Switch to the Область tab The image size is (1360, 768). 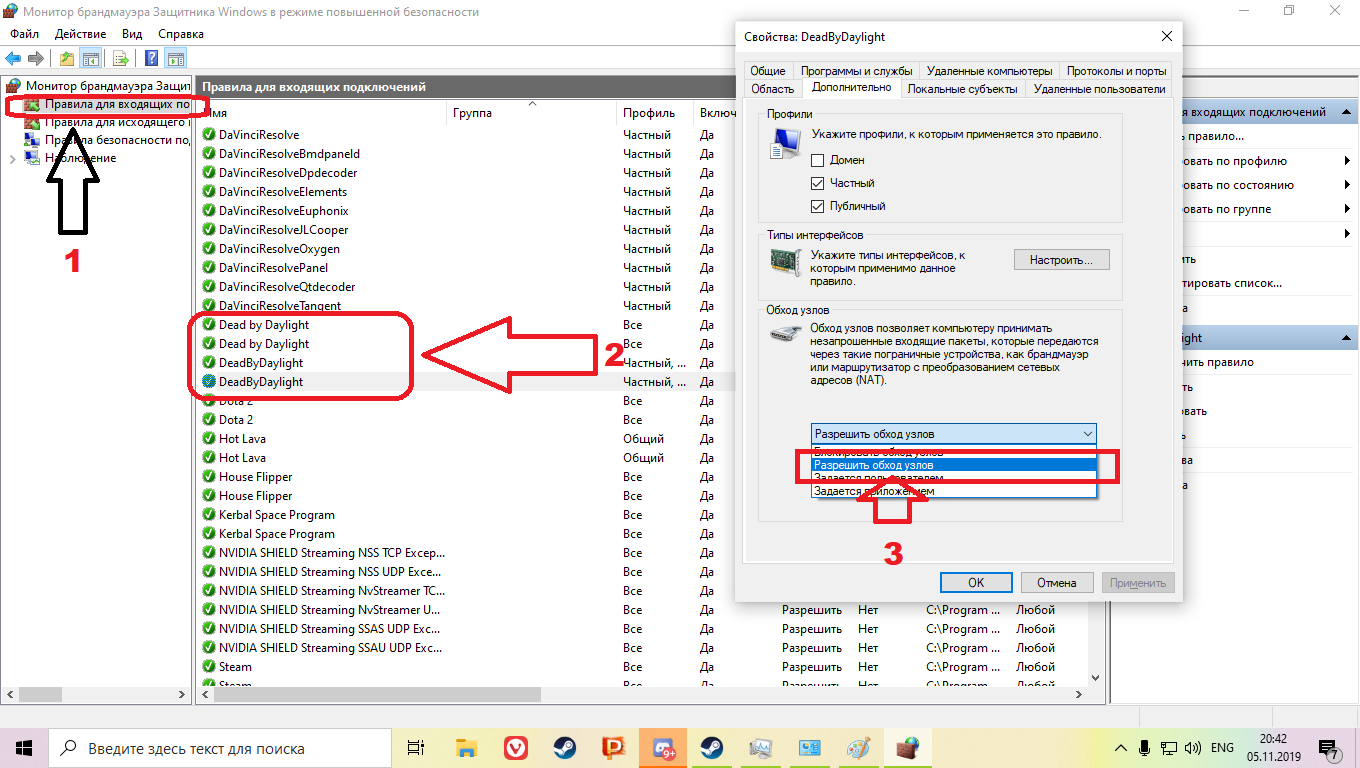772,89
